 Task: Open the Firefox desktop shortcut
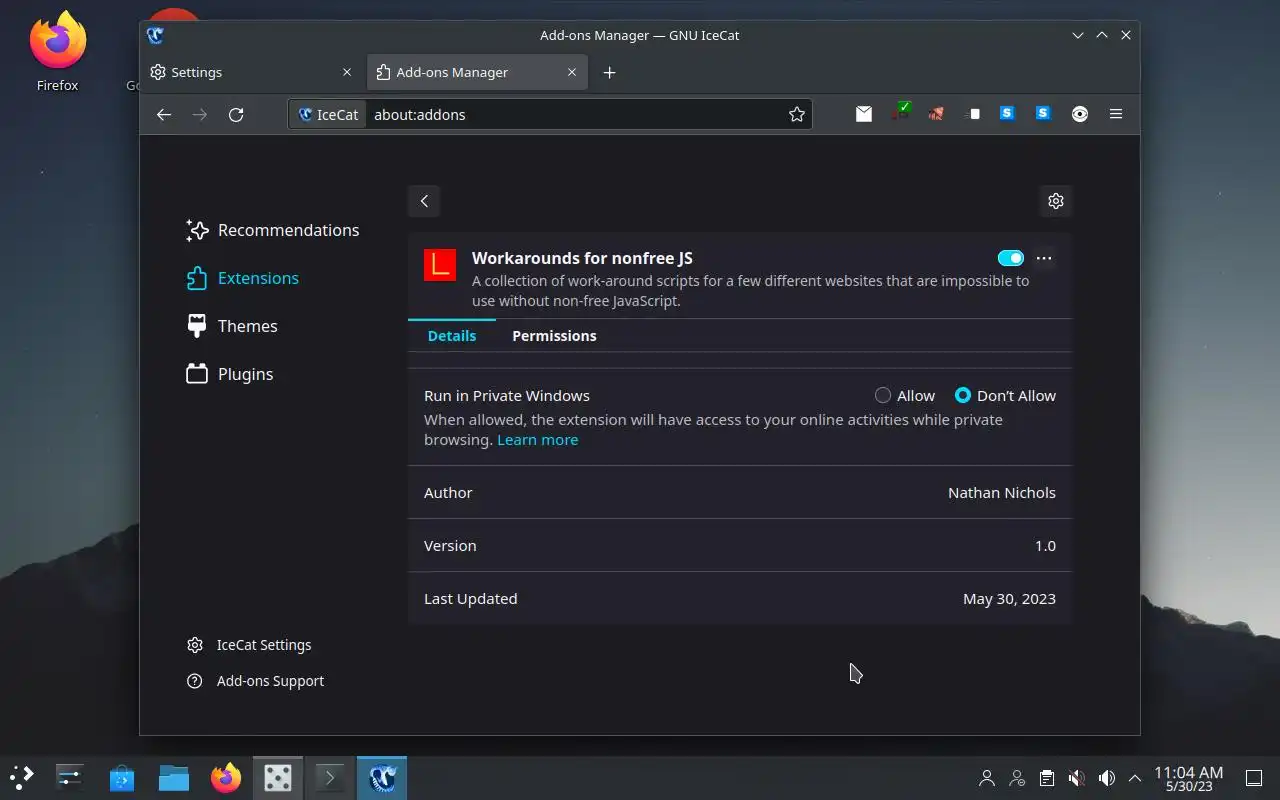point(58,52)
